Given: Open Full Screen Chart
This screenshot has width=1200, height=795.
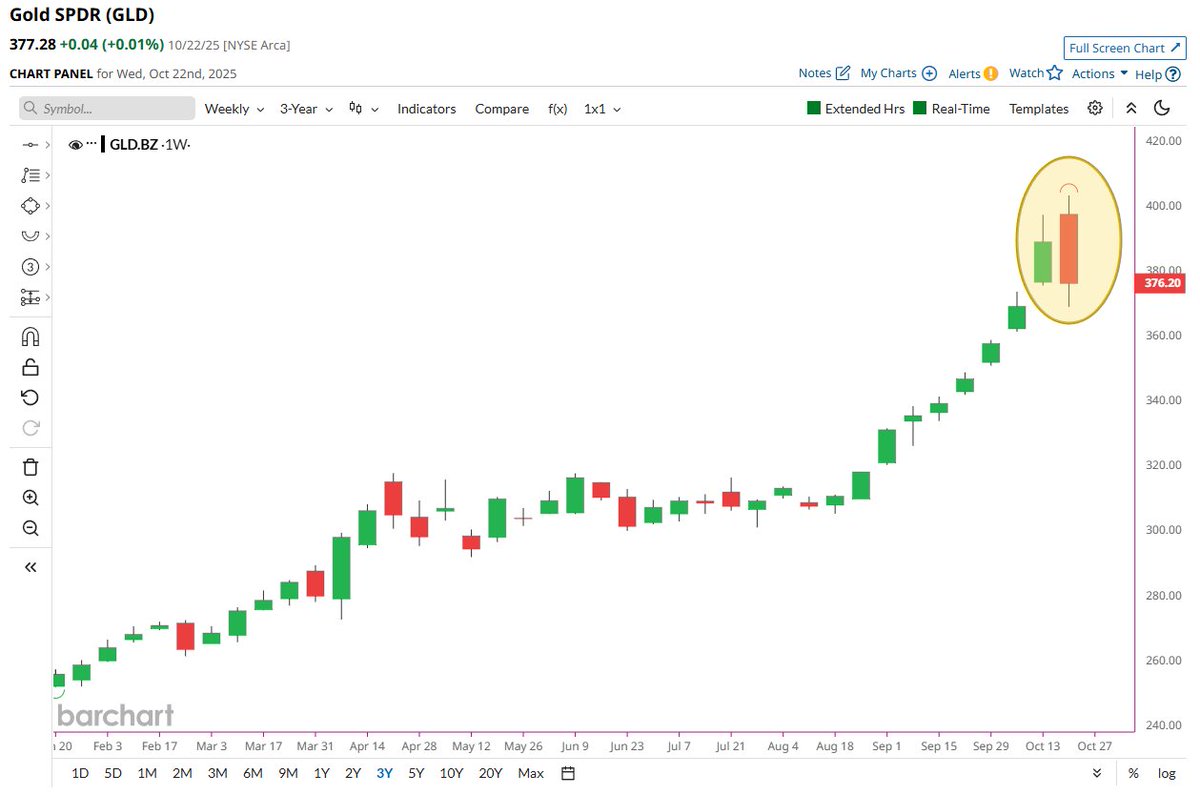Looking at the screenshot, I should (1125, 48).
